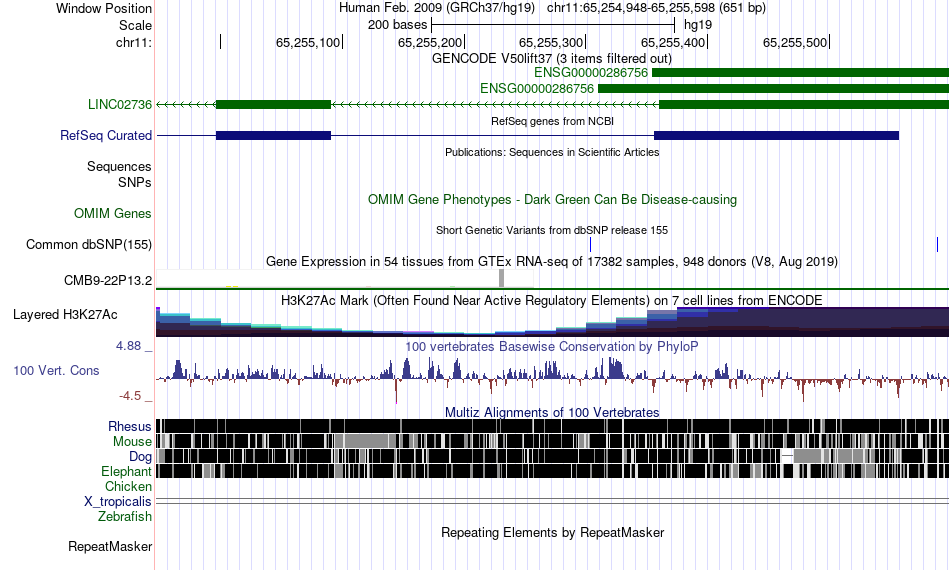Click the LINC02736 gene label
950x570 pixels.
119,104
